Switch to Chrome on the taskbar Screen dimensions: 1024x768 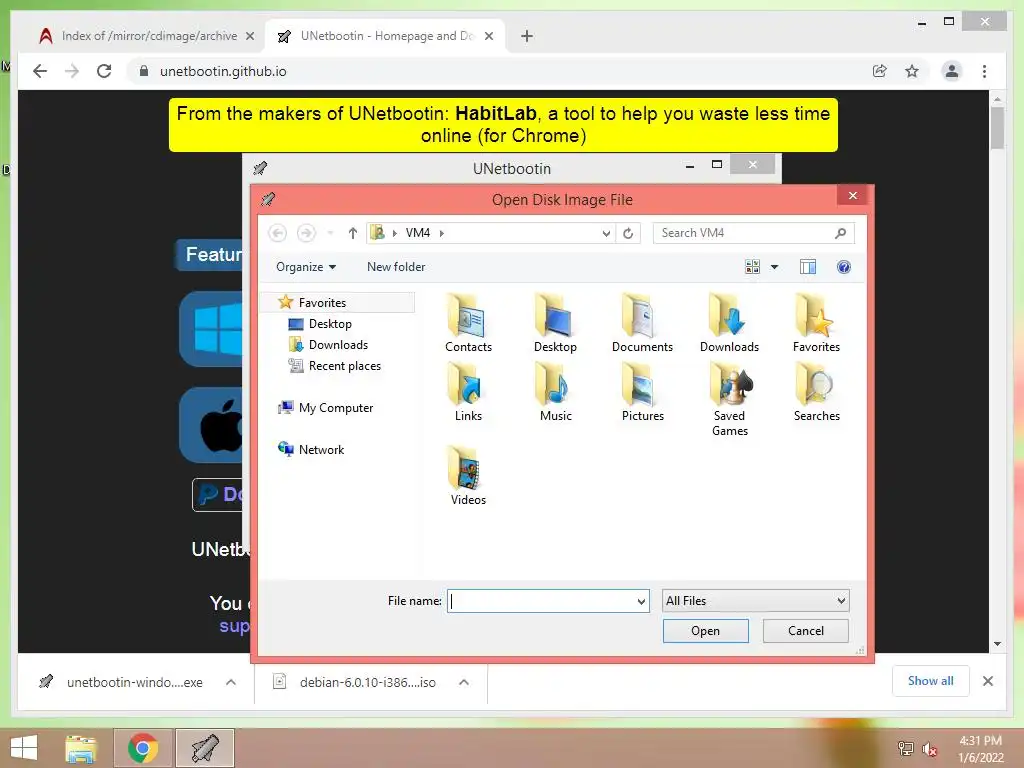(x=143, y=748)
